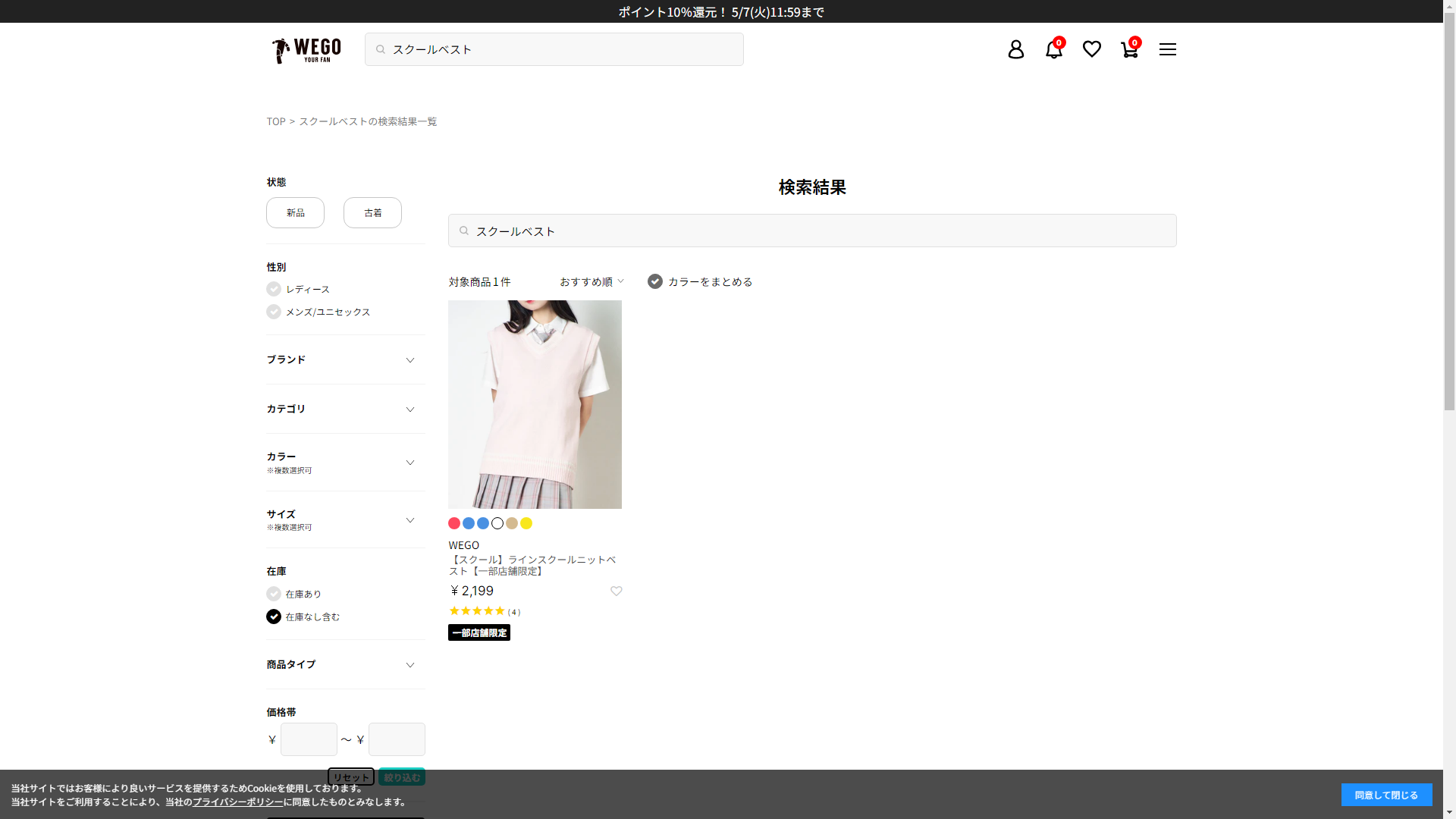Viewport: 1456px width, 819px height.
Task: Open the shopping cart icon
Action: point(1129,49)
